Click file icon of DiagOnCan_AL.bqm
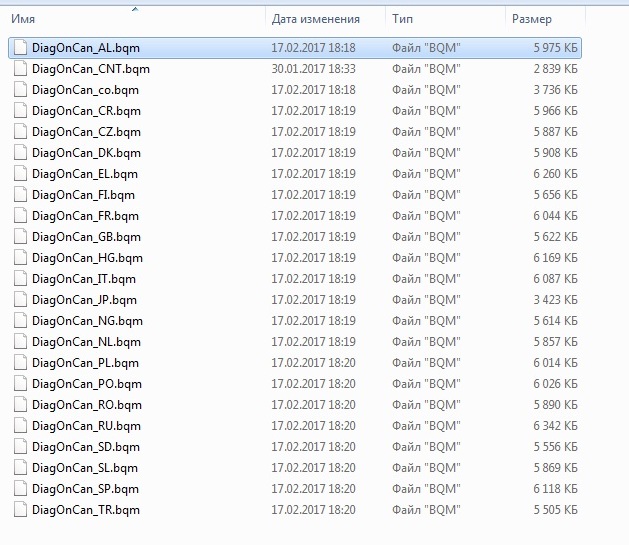629x545 pixels. [x=20, y=48]
